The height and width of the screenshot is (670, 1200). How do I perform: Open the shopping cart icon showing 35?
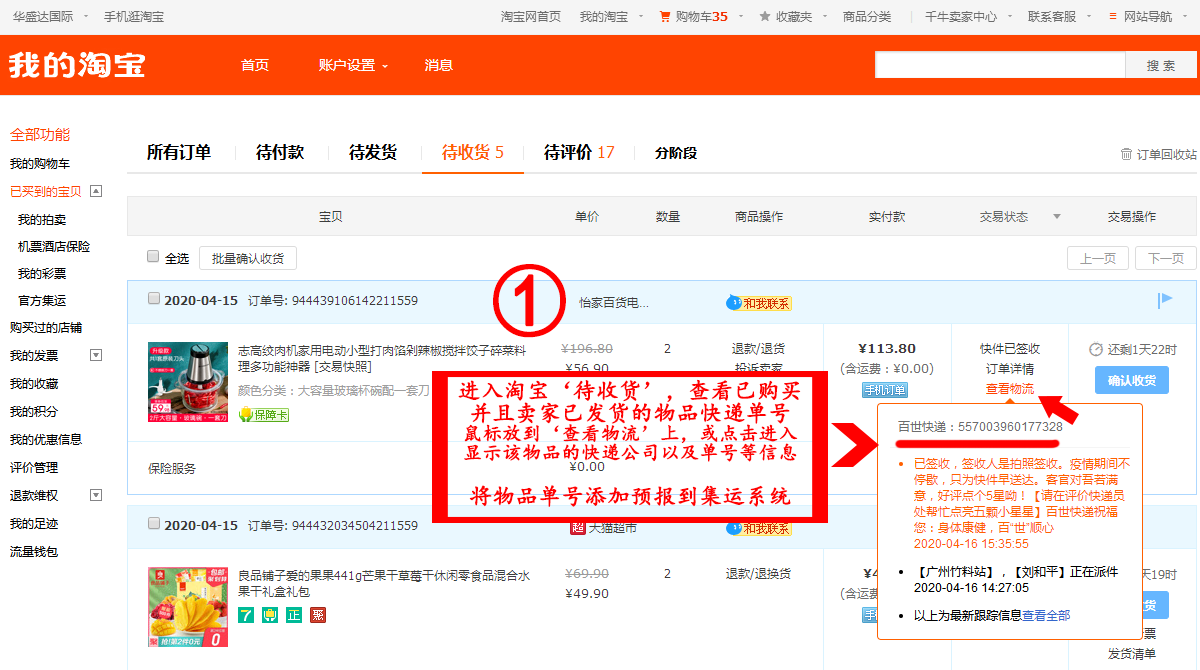click(x=665, y=16)
